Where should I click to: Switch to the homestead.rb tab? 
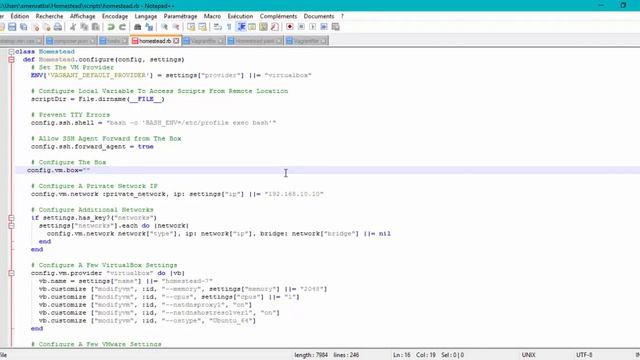tap(155, 41)
